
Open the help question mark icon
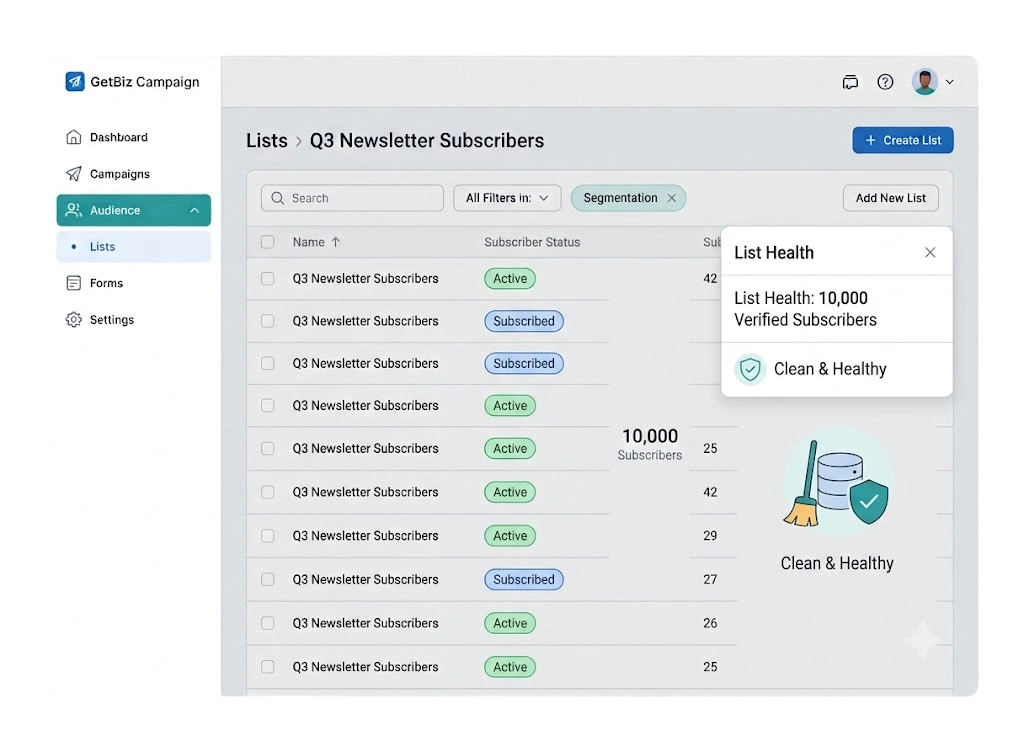point(885,82)
